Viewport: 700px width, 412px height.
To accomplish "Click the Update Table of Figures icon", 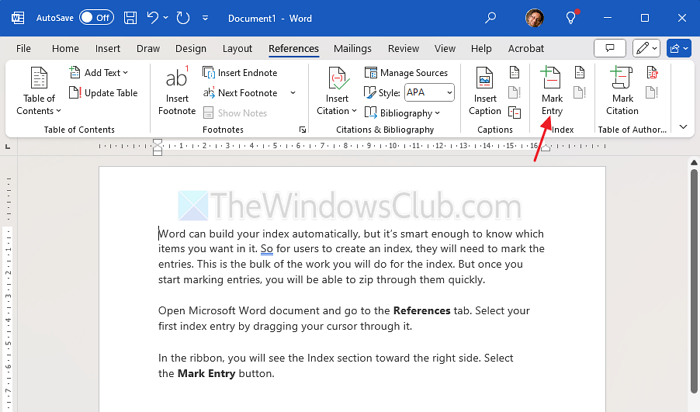I will point(514,92).
